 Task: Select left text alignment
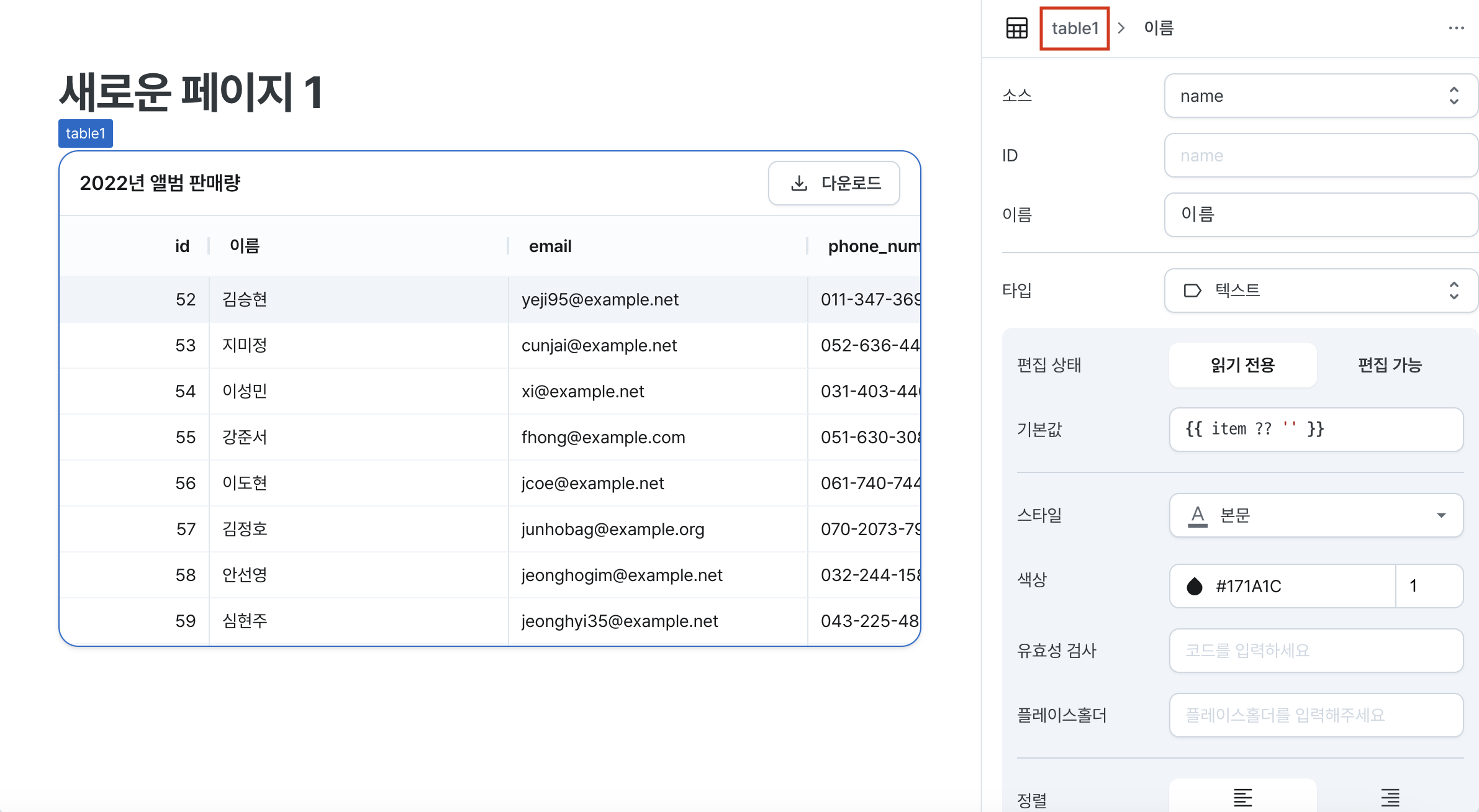pos(1242,796)
